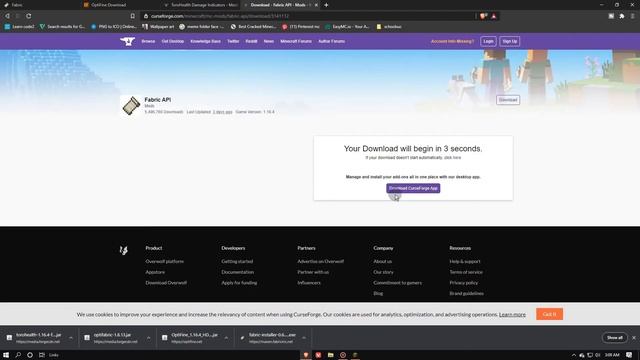Bookmark this page with bookmark icon
This screenshot has width=640, height=360.
(x=133, y=16)
